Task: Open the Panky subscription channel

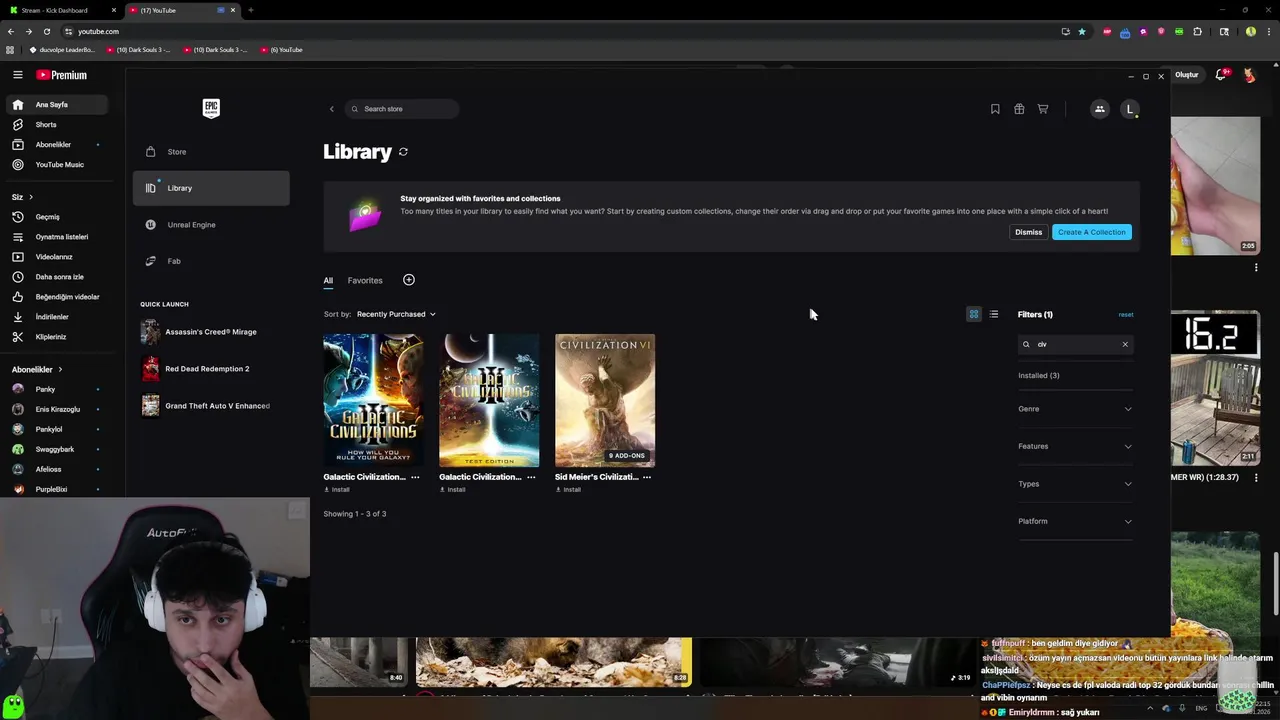Action: 57,389
